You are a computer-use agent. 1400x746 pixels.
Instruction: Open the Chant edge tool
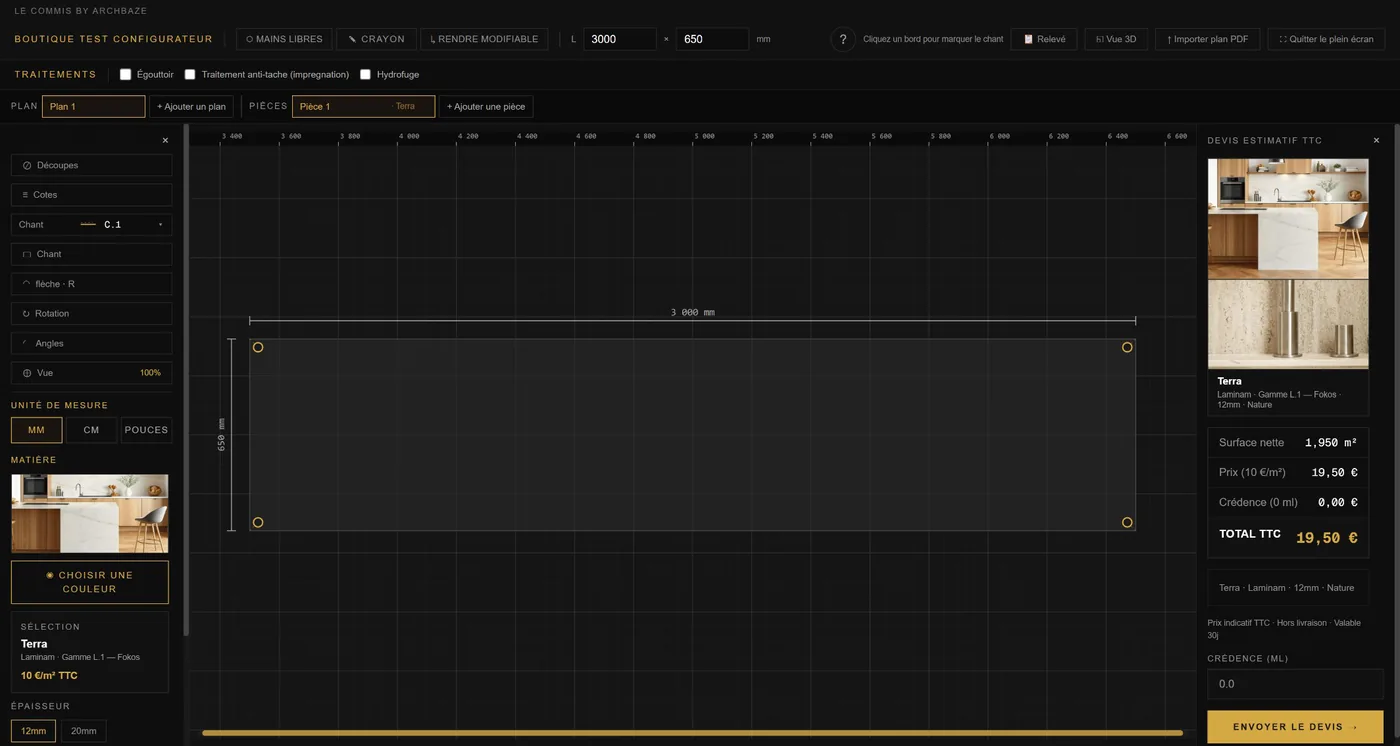(91, 254)
